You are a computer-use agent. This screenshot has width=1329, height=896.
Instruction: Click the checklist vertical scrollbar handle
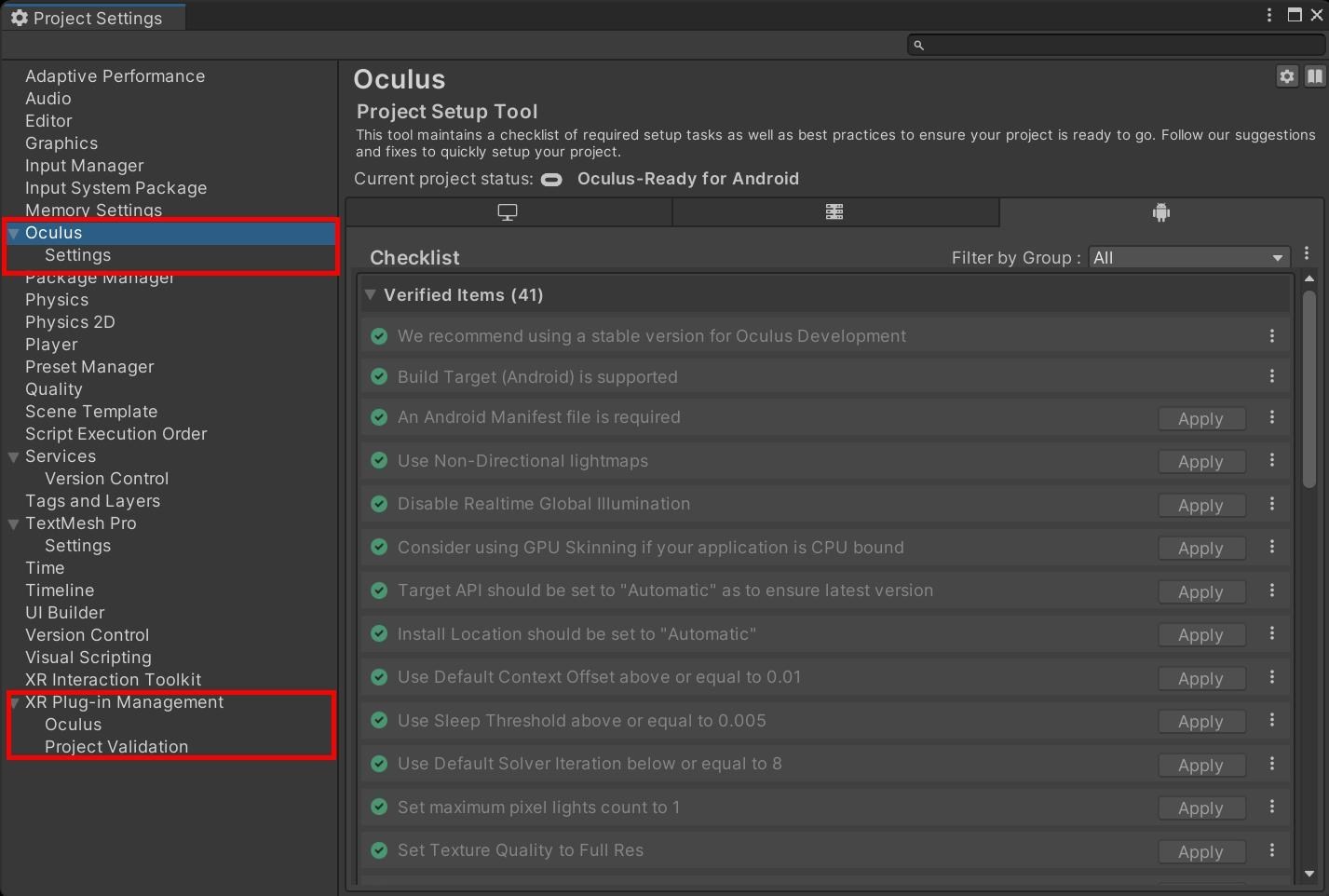click(1309, 387)
